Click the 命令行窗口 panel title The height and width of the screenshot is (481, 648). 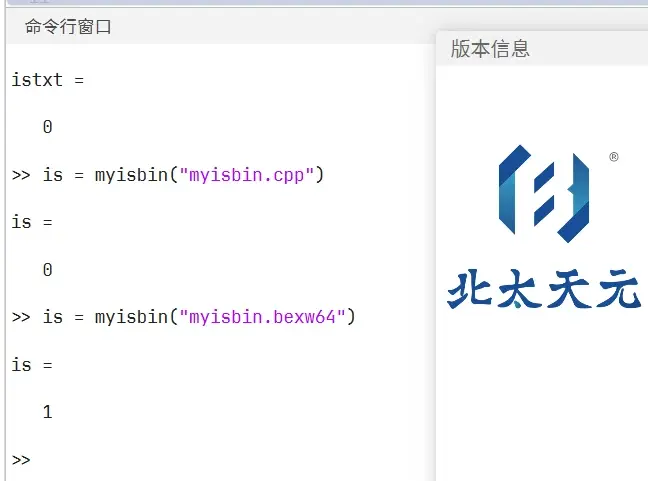68,27
